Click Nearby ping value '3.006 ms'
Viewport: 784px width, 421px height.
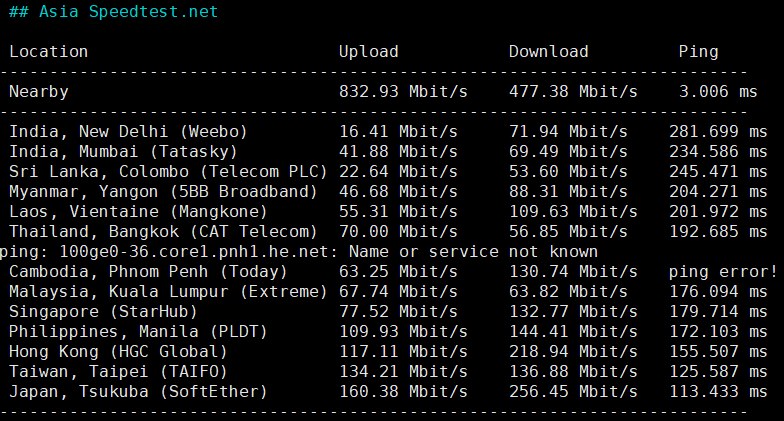coord(718,92)
